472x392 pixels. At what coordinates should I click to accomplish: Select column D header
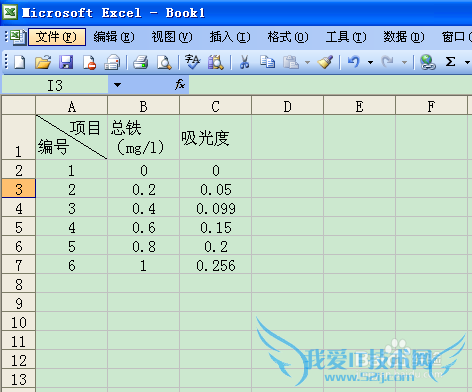click(x=288, y=106)
